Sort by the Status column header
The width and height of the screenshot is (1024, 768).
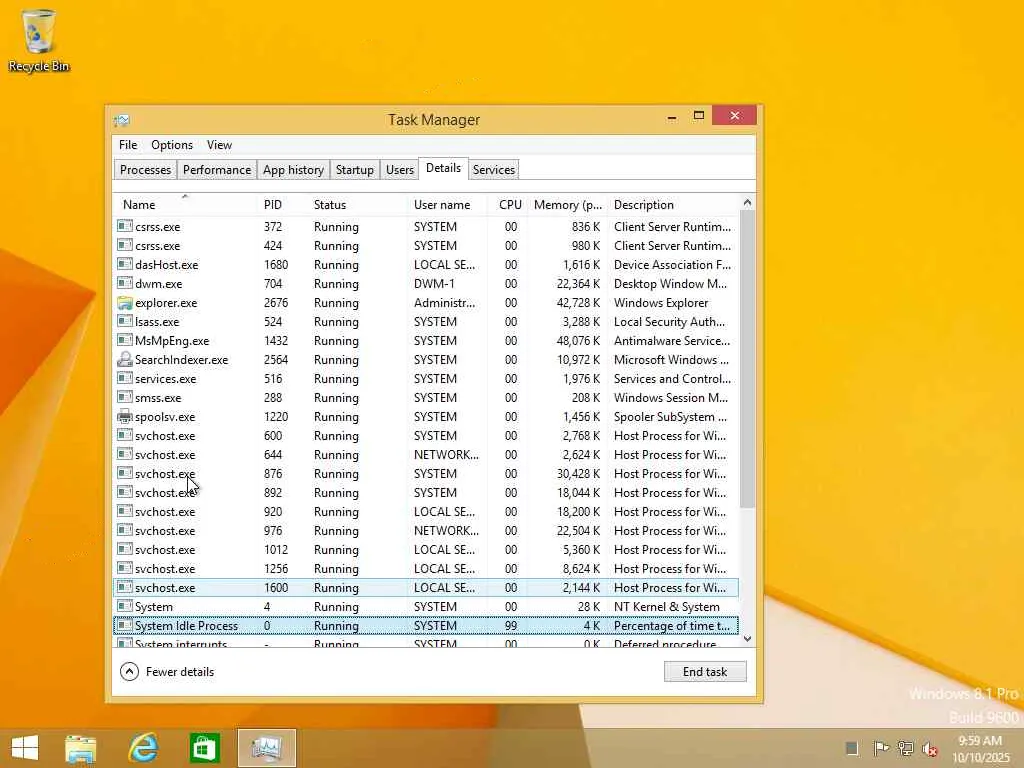click(x=358, y=204)
